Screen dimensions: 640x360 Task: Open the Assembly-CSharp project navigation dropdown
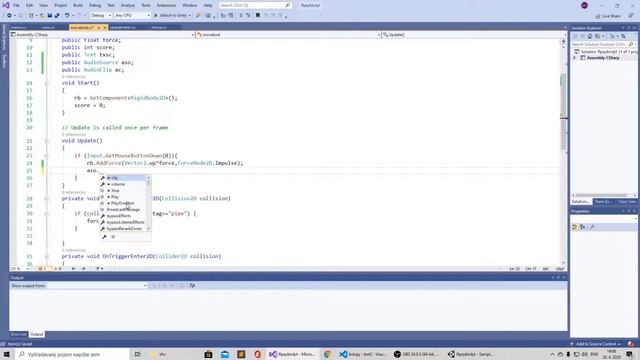102,35
